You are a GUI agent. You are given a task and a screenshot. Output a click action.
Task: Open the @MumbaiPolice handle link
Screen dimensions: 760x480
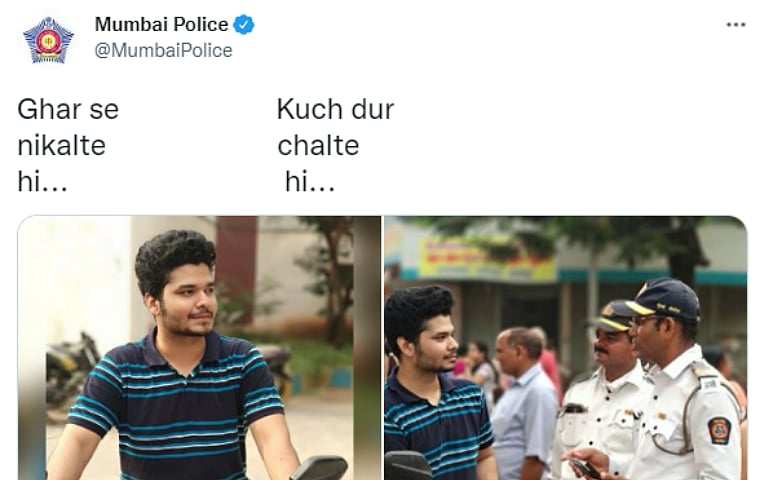(x=163, y=50)
